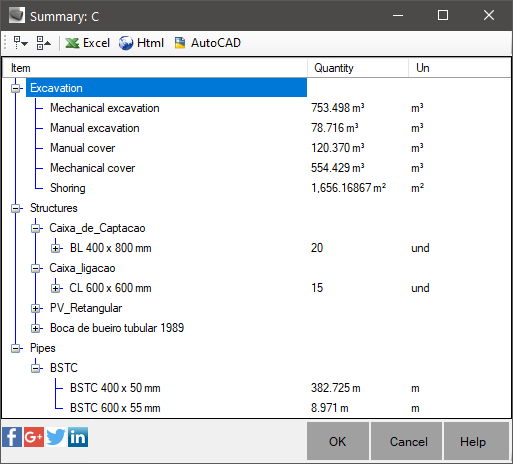Select the Mechanical excavation row

[105, 108]
